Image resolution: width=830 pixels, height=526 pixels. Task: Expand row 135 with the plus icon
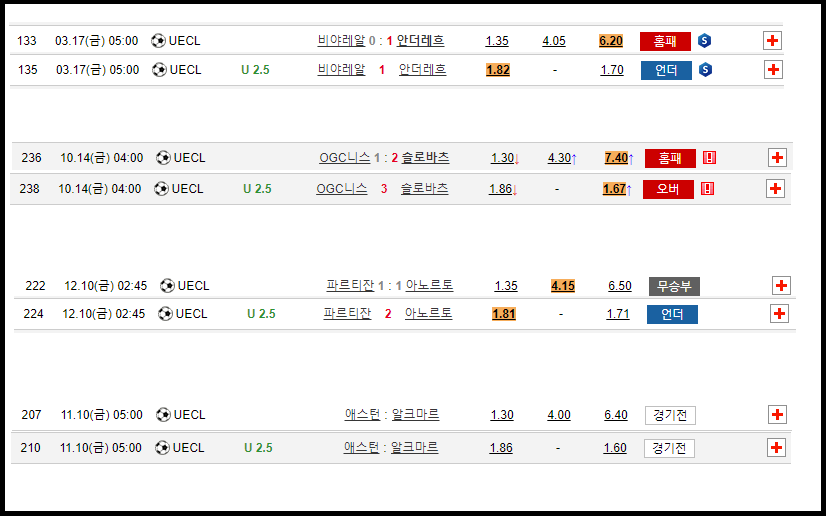(772, 70)
